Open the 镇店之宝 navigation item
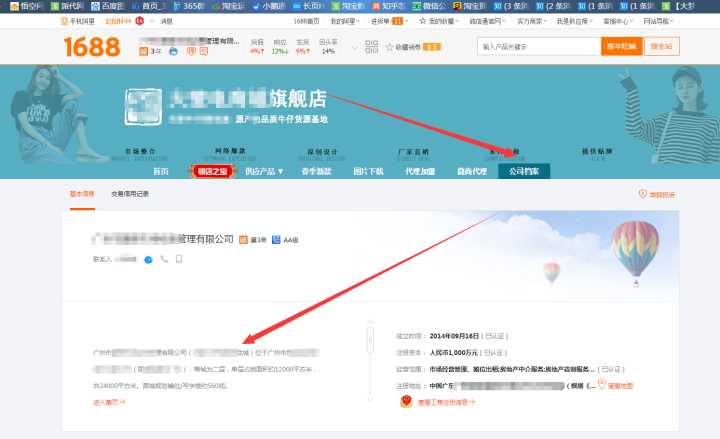The image size is (720, 439). tap(211, 171)
